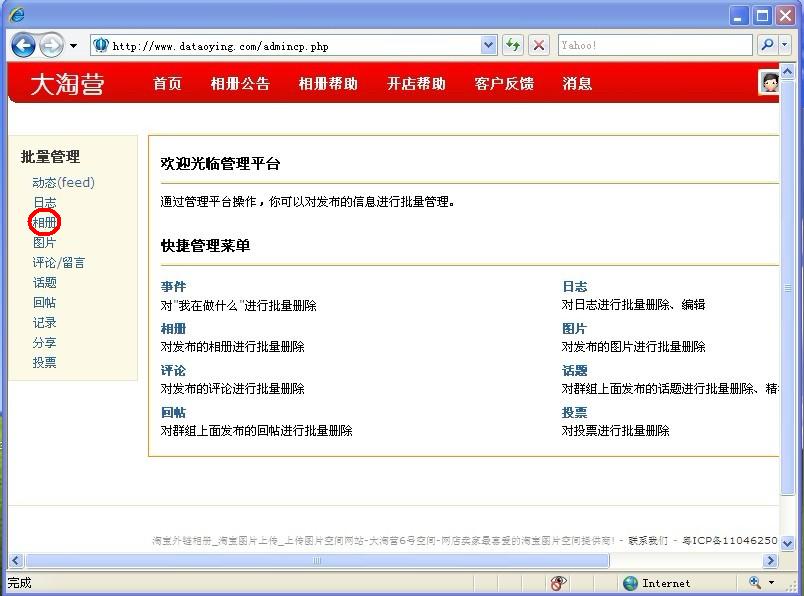Select 话题 in the 批量管理 sidebar
Viewport: 804px width, 596px height.
click(x=45, y=283)
